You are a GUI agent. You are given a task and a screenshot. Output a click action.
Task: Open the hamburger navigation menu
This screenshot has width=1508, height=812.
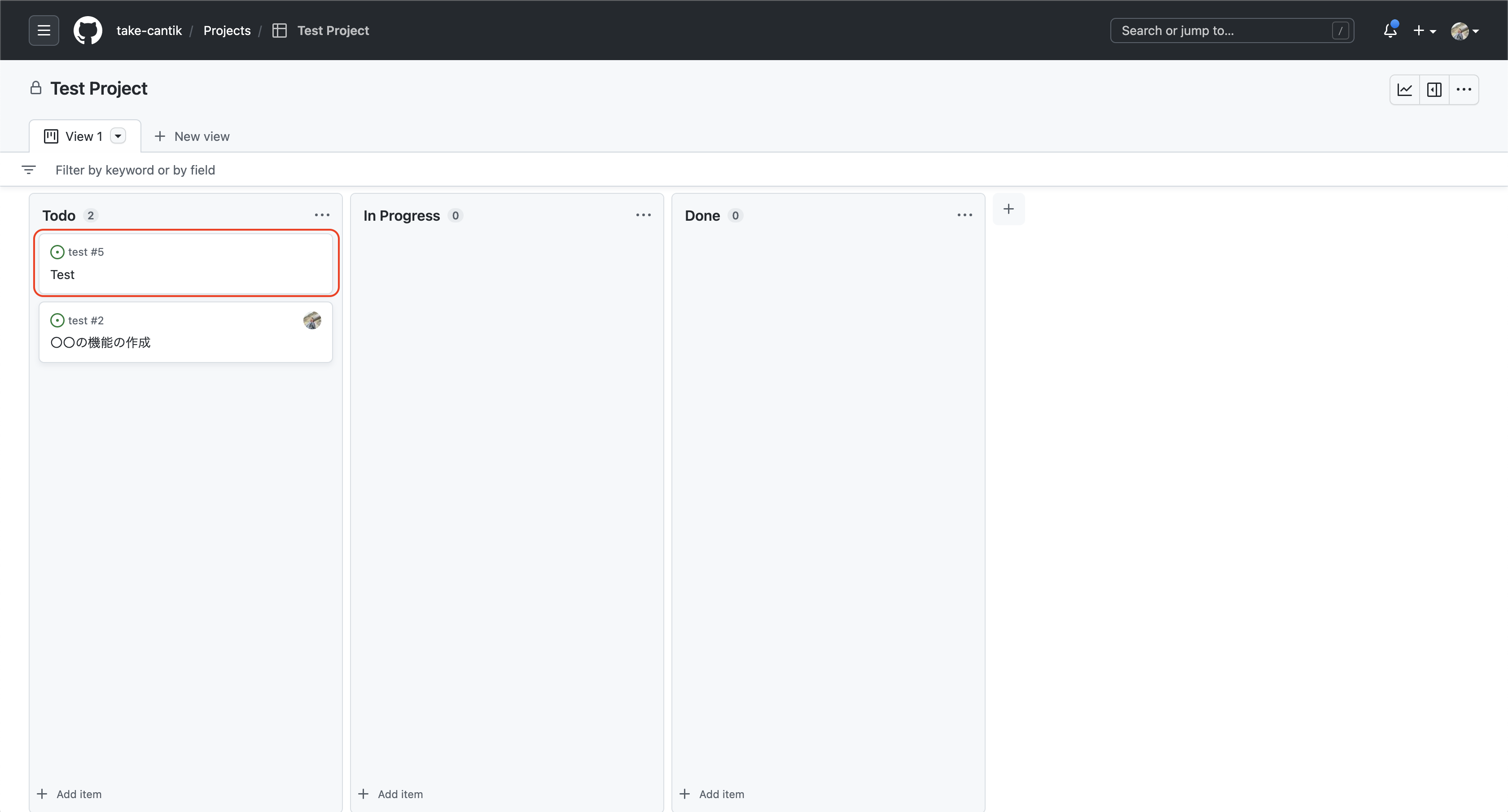(44, 31)
